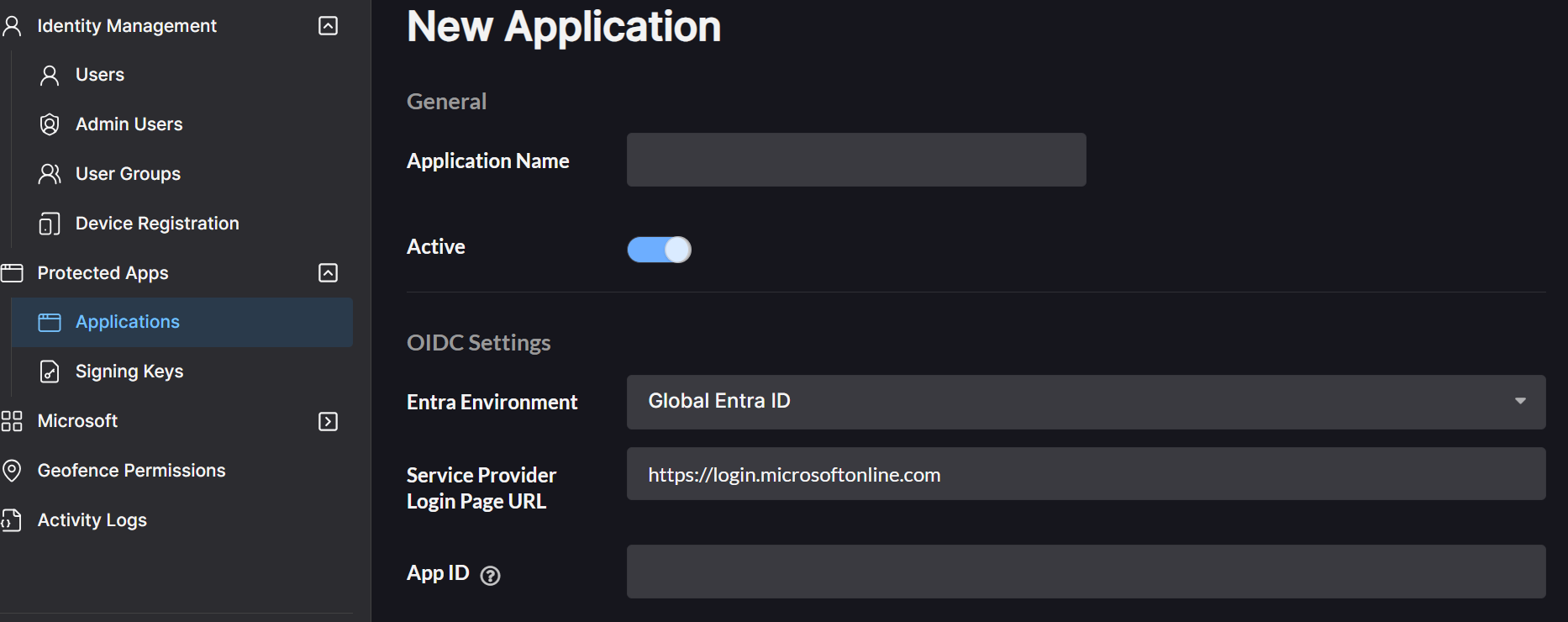Collapse the Identity Management section
The width and height of the screenshot is (1568, 622).
[329, 26]
